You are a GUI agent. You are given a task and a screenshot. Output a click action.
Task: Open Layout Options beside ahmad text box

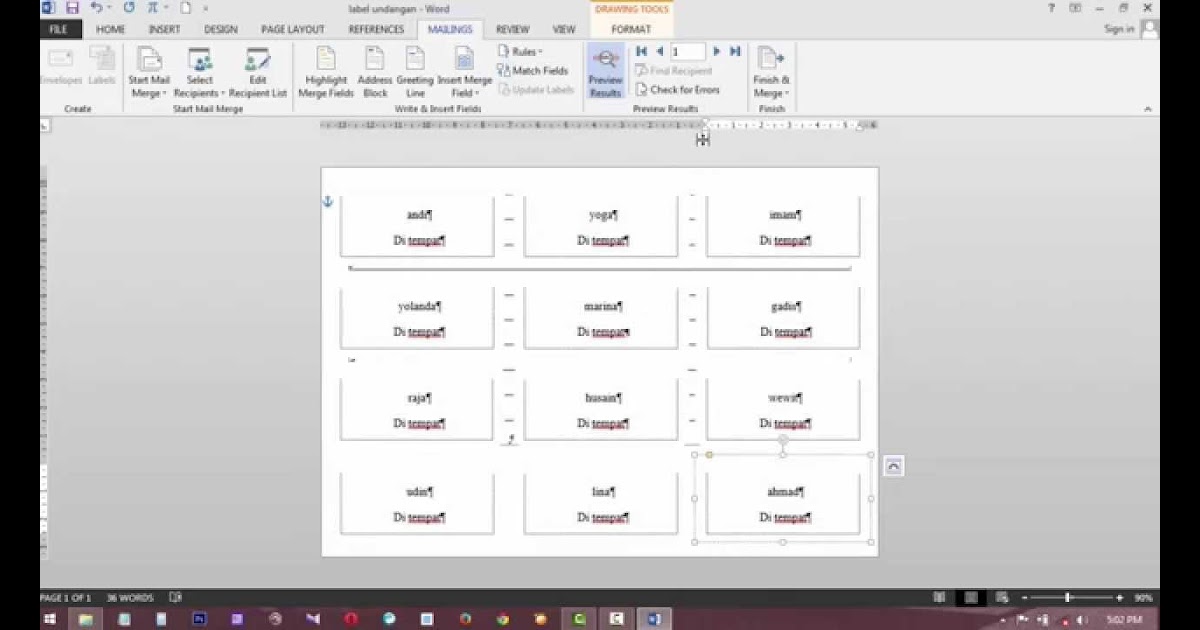(x=894, y=466)
